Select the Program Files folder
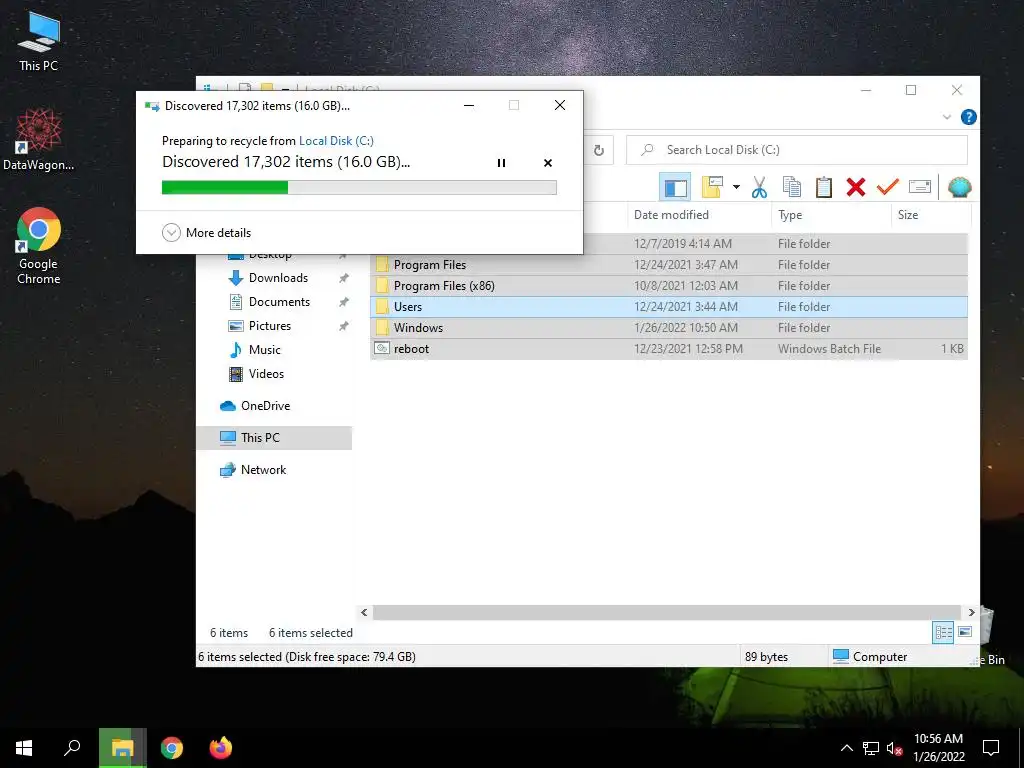This screenshot has height=768, width=1024. coord(669,264)
